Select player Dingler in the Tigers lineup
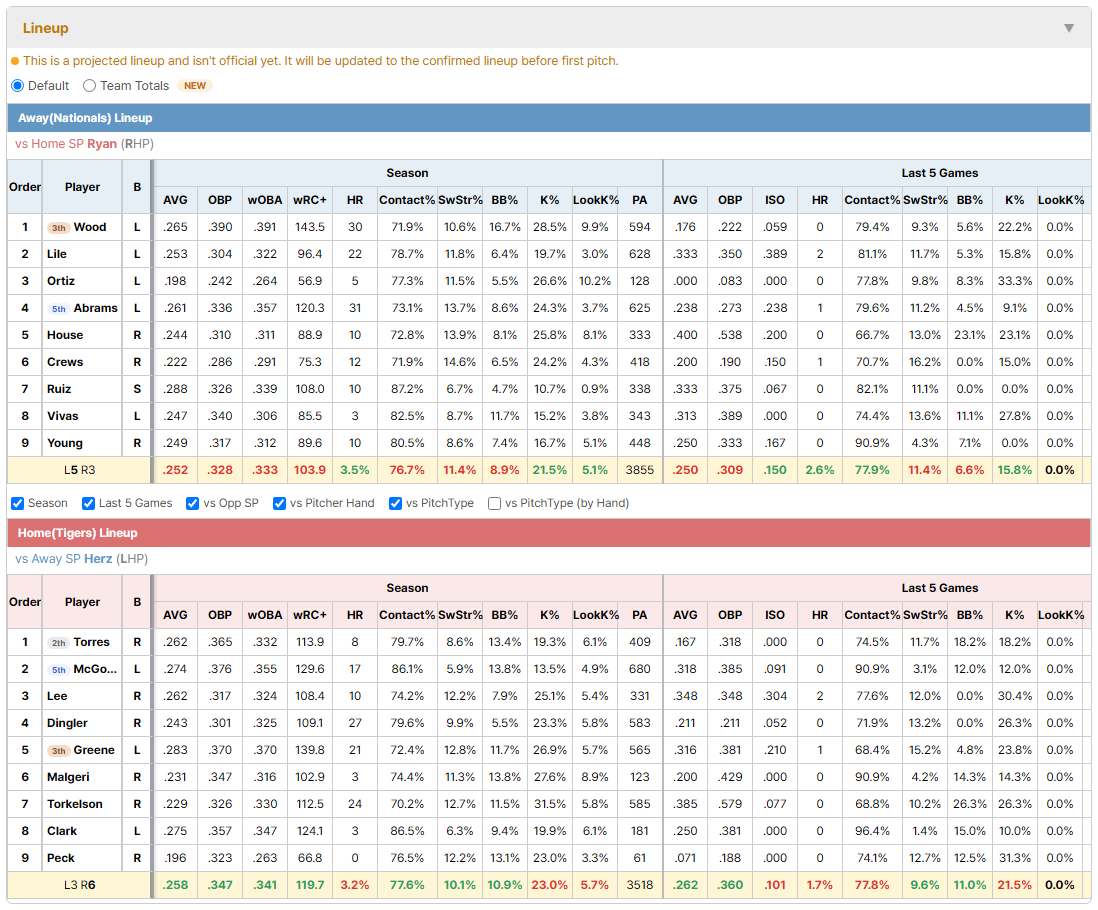The image size is (1098, 910). point(67,723)
